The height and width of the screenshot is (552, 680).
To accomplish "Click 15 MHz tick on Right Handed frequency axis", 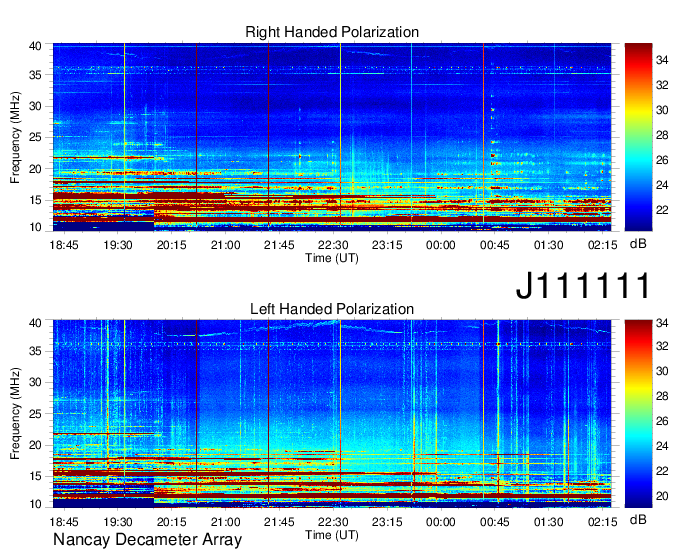I will (x=35, y=200).
